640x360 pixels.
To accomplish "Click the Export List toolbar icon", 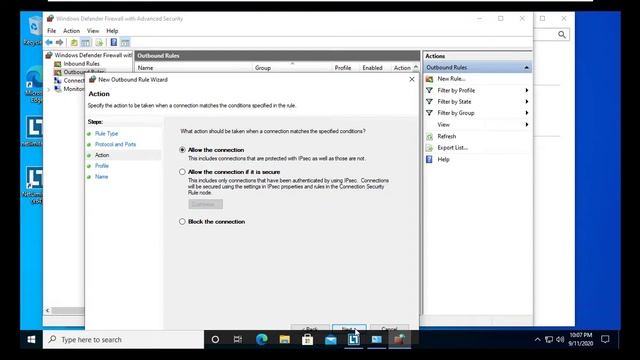I will (99, 42).
